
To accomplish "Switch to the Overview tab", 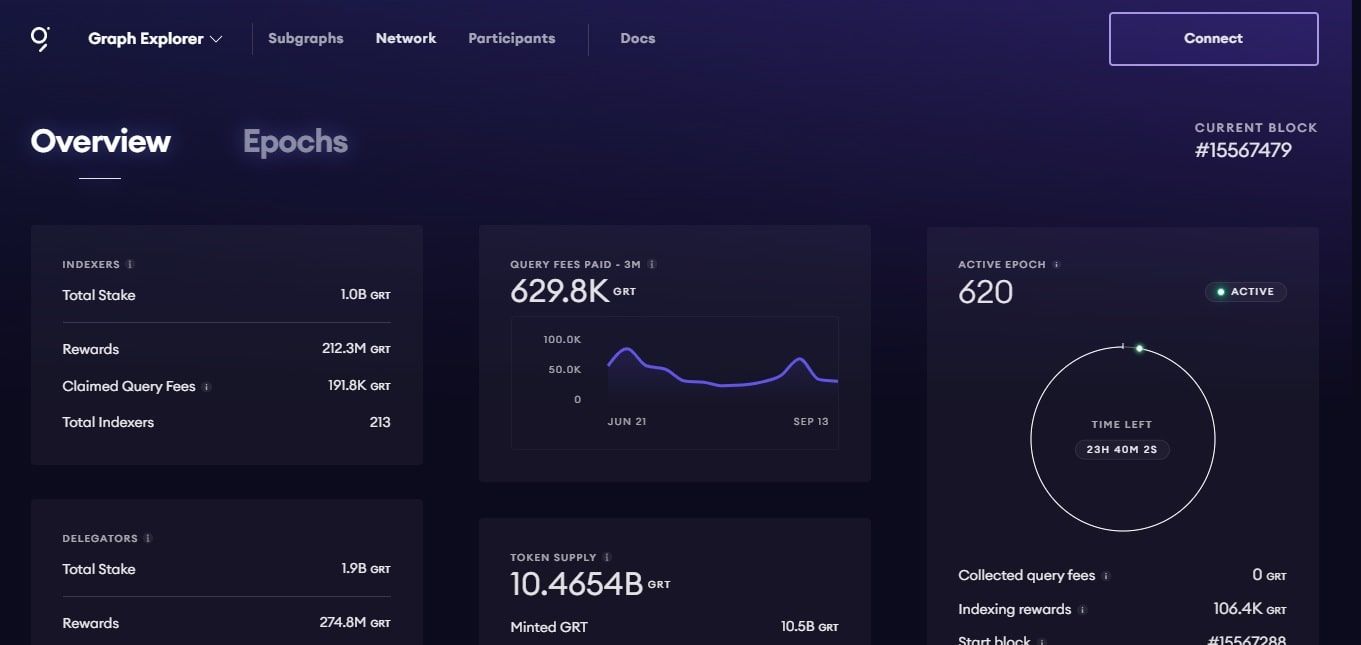I will 100,141.
